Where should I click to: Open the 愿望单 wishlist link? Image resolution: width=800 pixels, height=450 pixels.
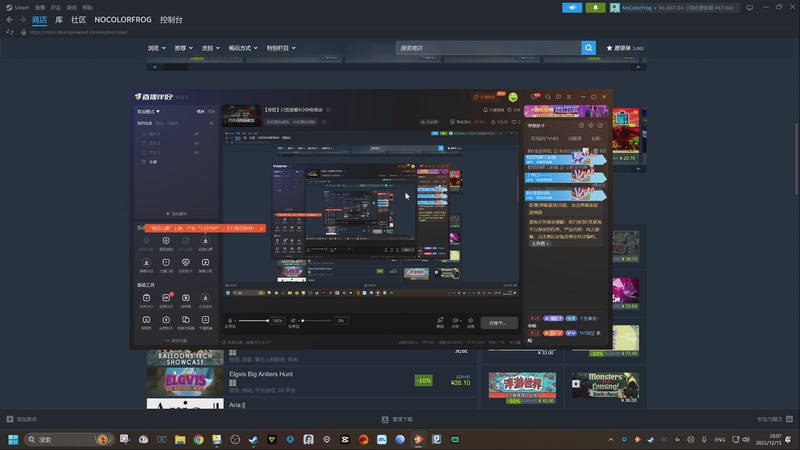[625, 48]
